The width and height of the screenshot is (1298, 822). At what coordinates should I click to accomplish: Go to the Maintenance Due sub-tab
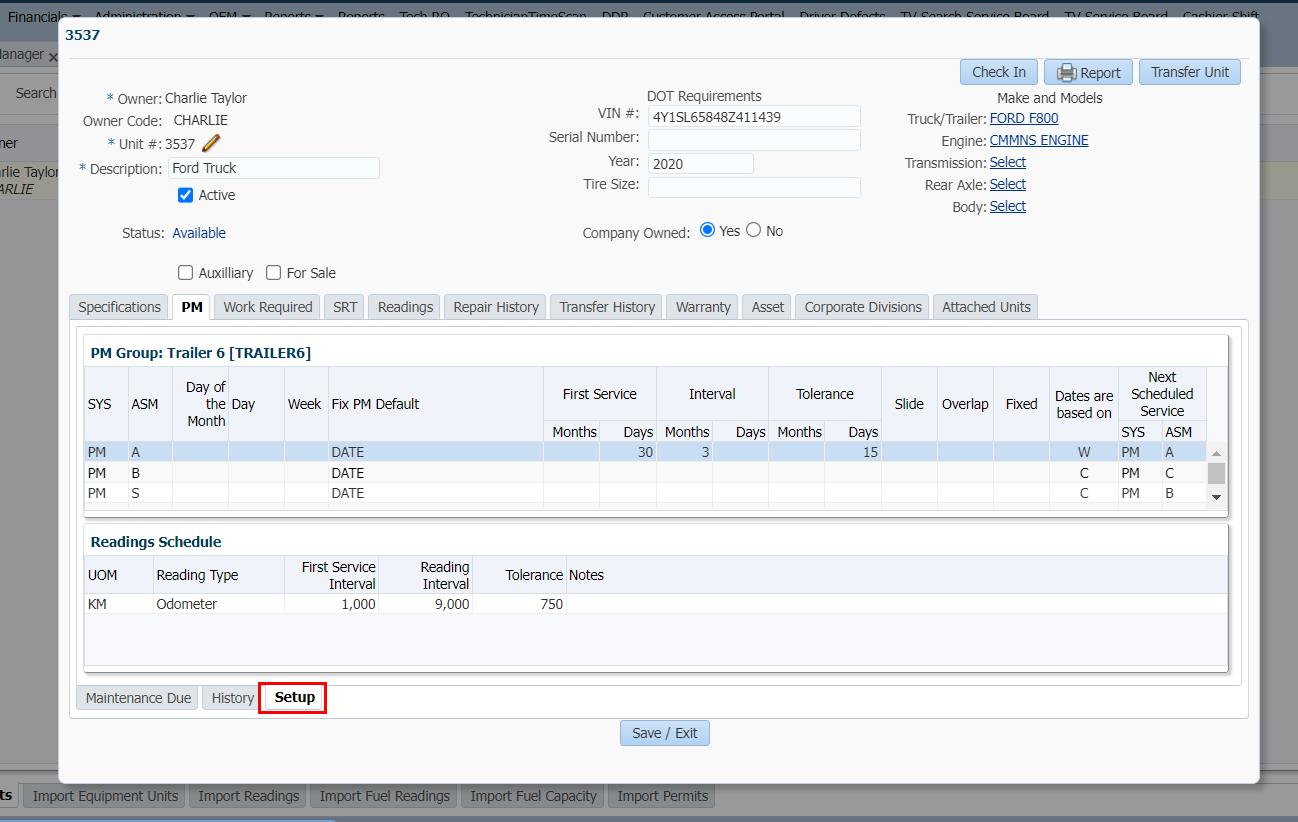(138, 698)
